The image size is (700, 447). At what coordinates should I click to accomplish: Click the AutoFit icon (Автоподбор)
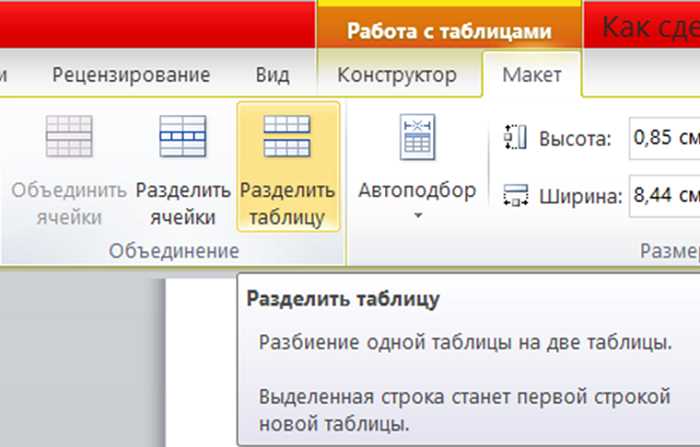click(417, 137)
